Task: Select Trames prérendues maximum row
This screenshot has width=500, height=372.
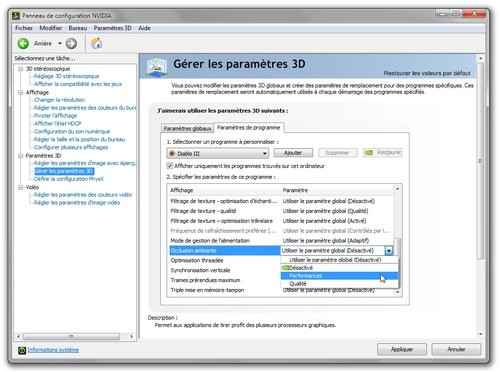Action: pos(225,280)
